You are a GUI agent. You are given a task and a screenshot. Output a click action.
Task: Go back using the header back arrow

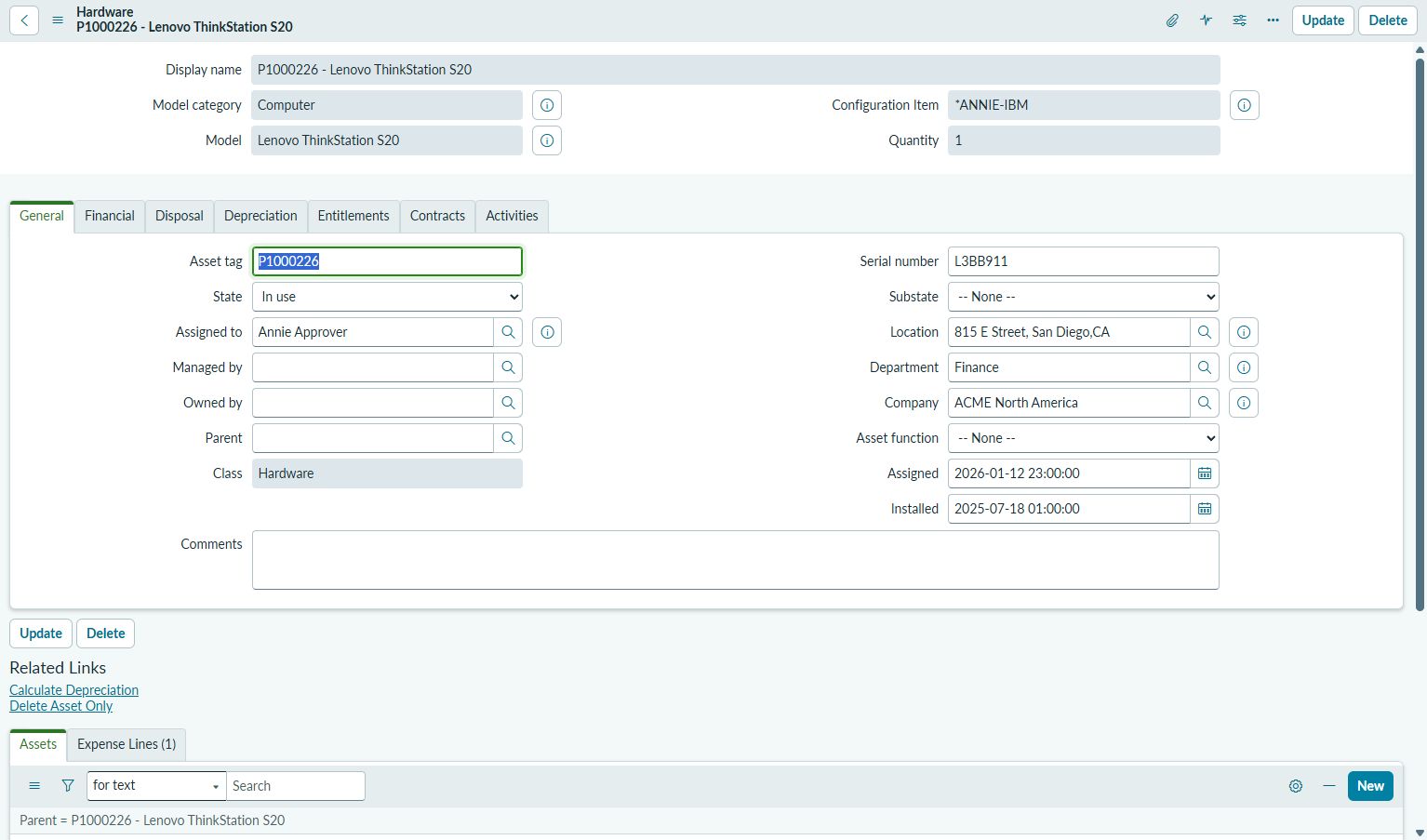[24, 20]
